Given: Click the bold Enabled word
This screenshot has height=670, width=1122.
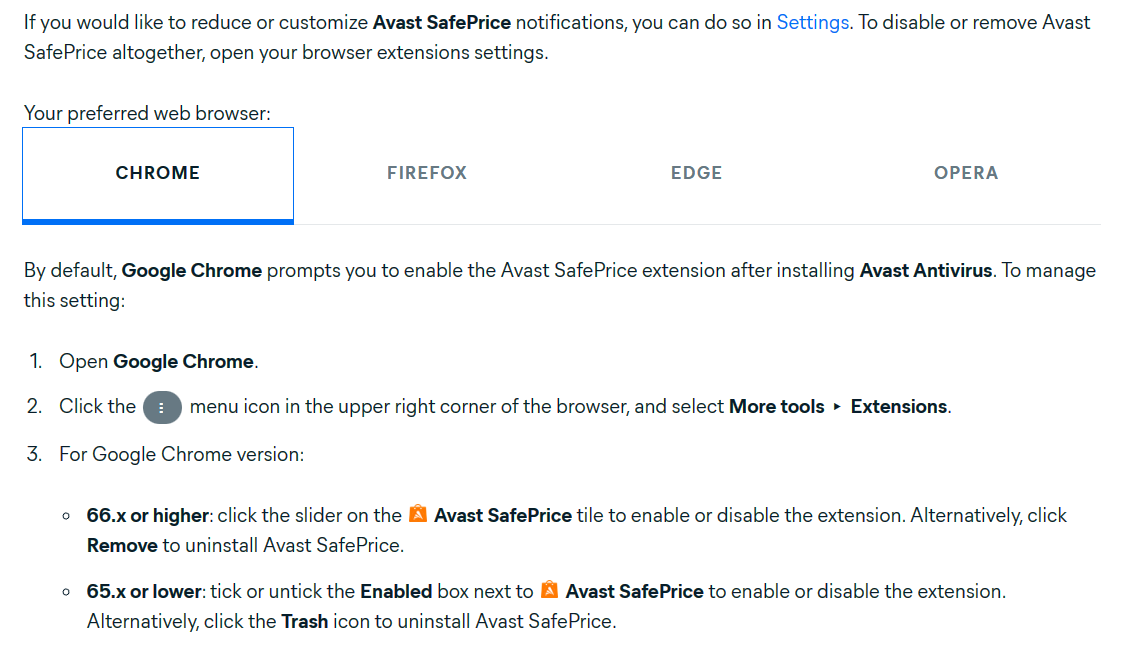Looking at the screenshot, I should [x=396, y=592].
